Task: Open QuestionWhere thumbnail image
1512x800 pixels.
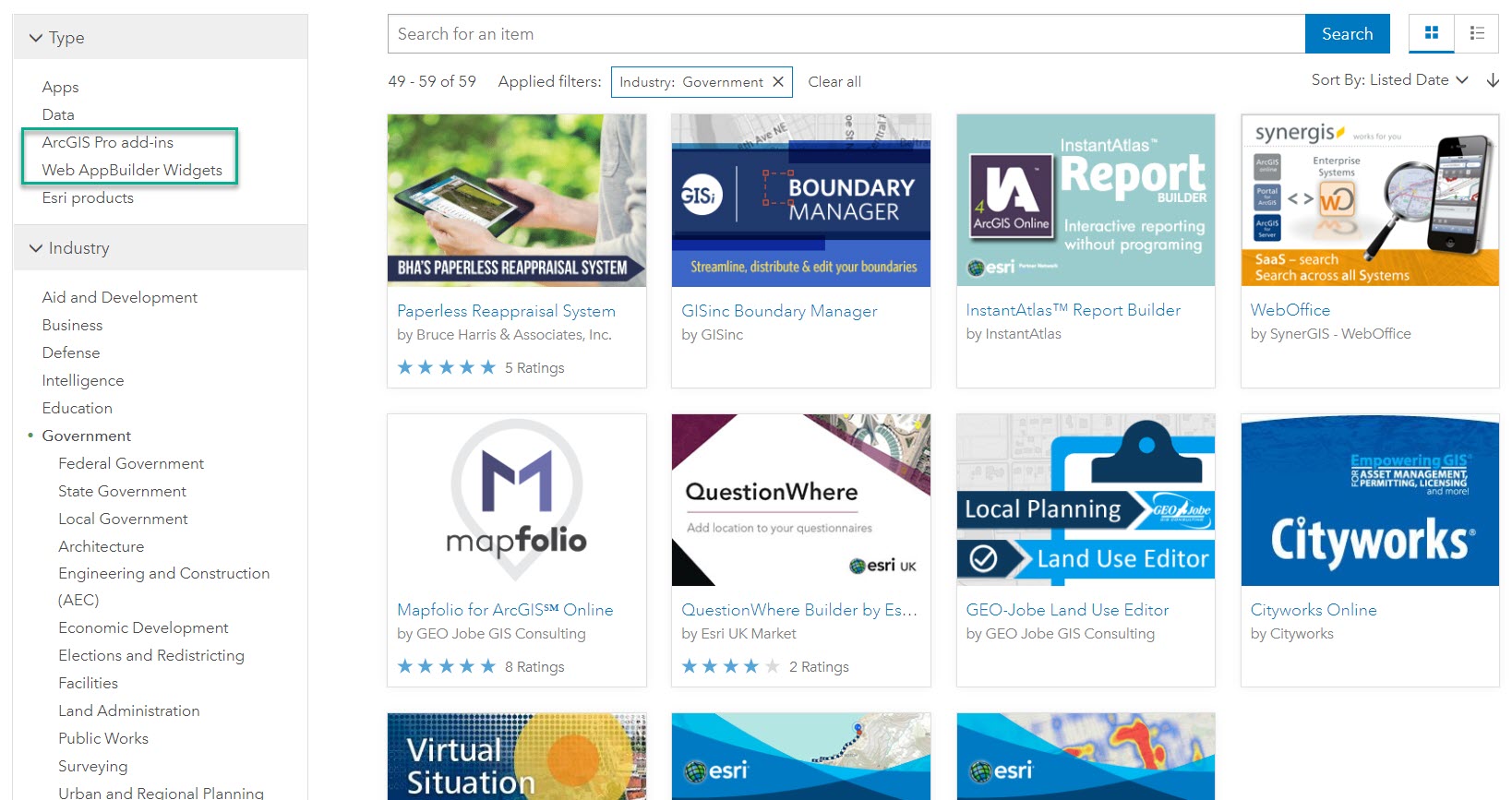Action: pos(801,500)
